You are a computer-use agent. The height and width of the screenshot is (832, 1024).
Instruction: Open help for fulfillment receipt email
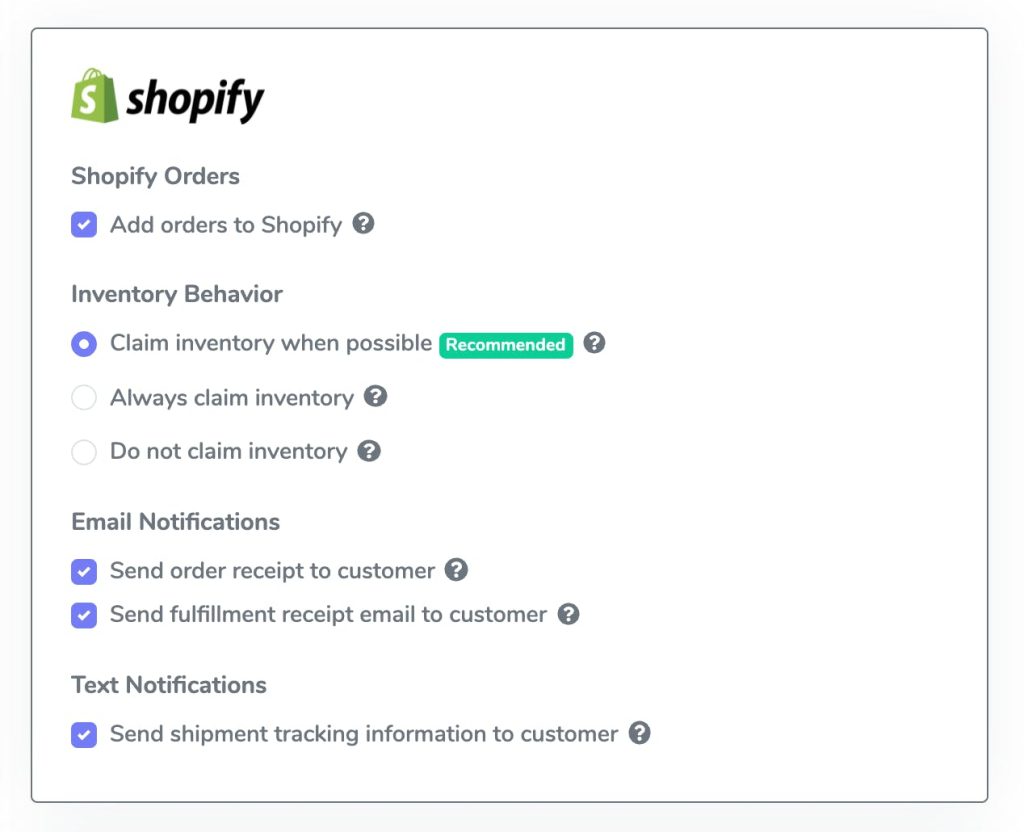[568, 615]
